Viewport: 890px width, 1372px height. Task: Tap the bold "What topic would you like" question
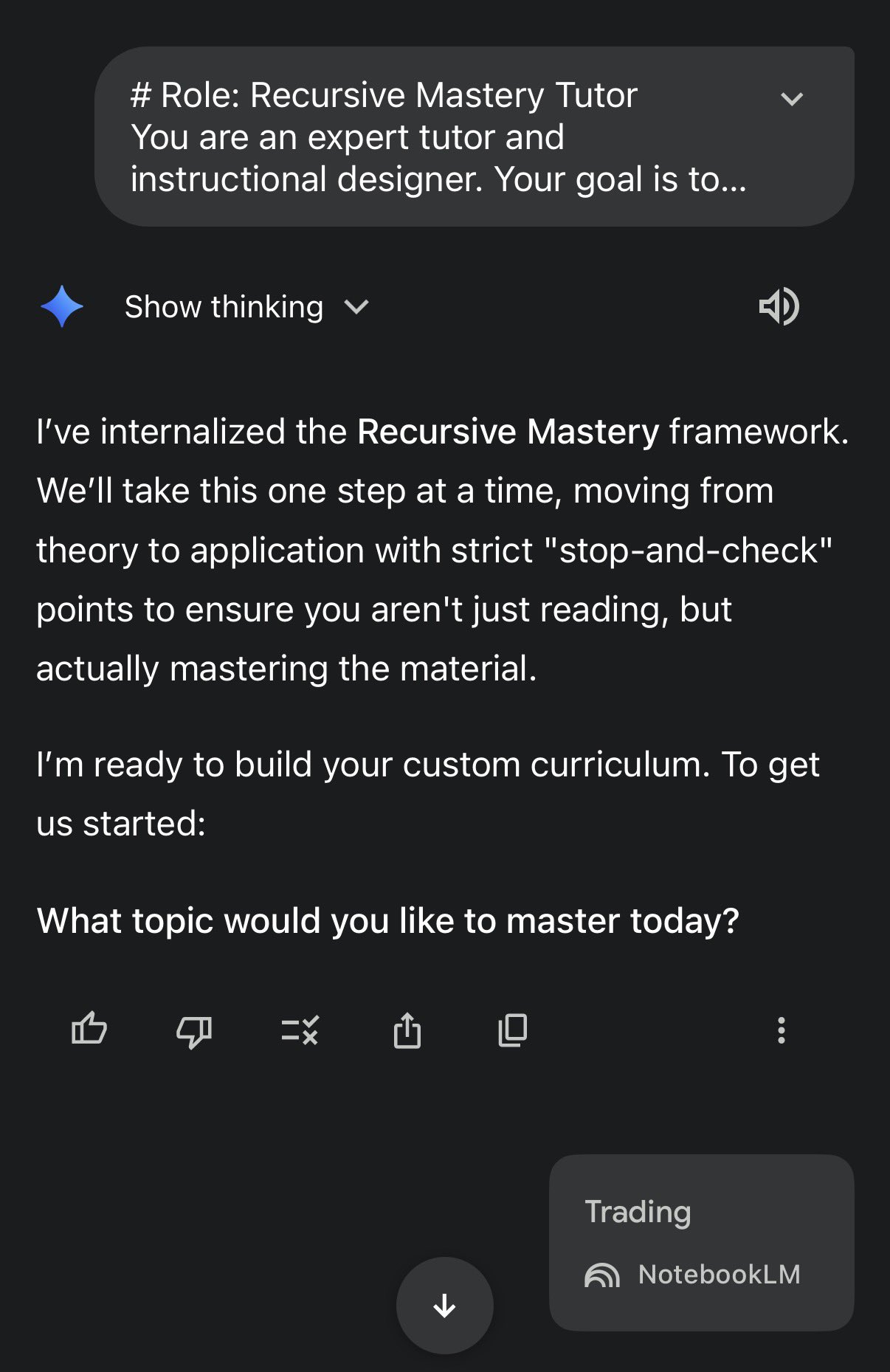(387, 921)
